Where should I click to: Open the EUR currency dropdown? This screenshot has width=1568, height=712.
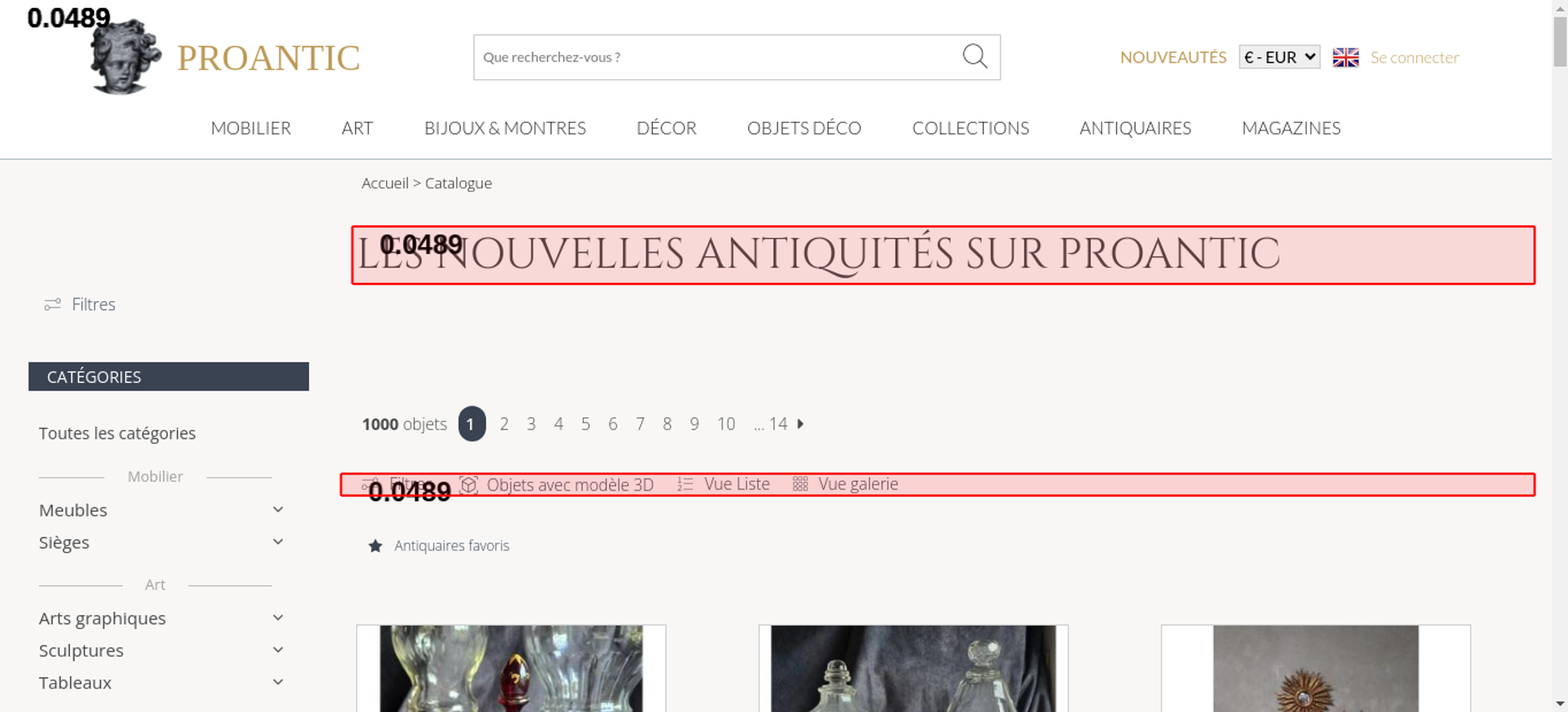1279,57
